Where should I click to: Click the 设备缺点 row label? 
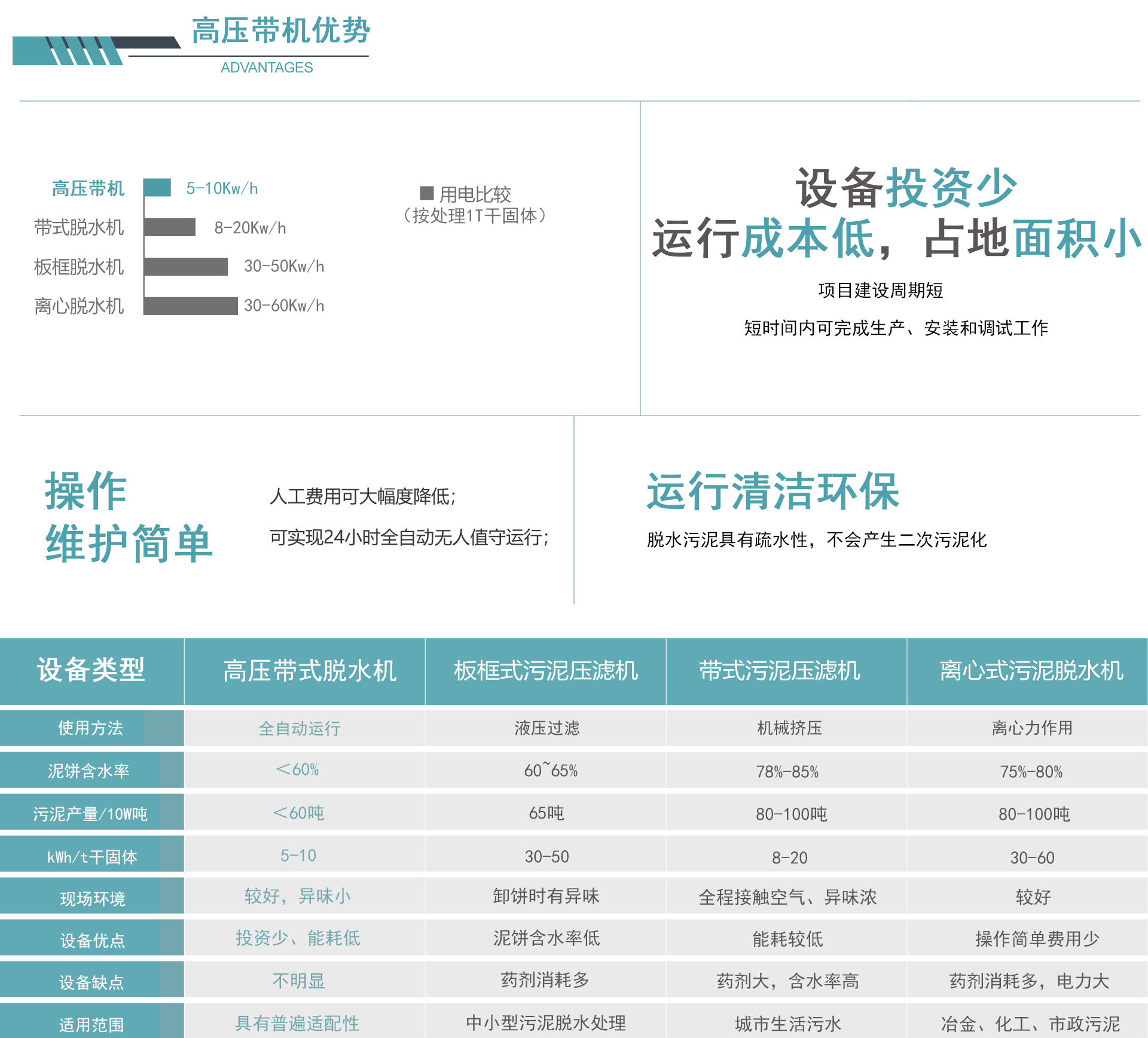tap(91, 982)
